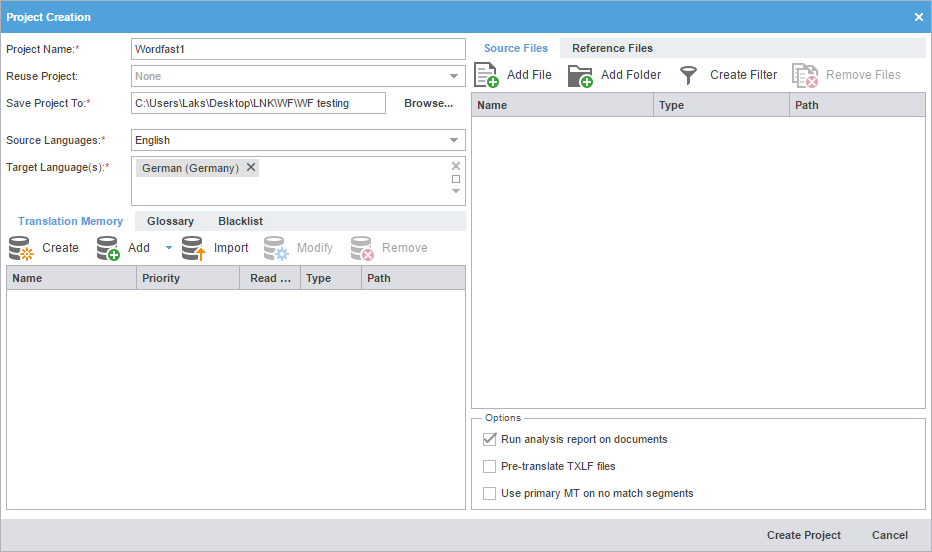Click the Import translation memory icon
This screenshot has width=932, height=552.
(x=194, y=248)
